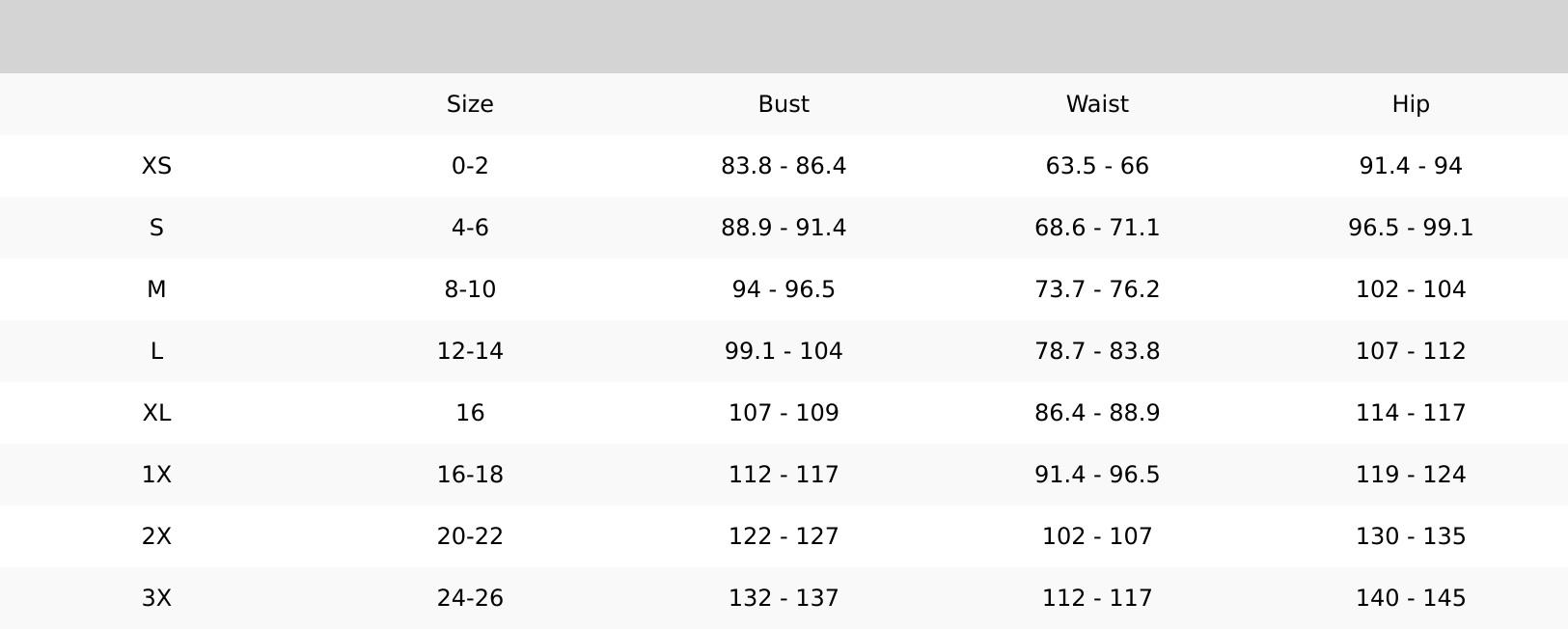Click hip value 140 - 145
1568x629 pixels.
point(1411,598)
